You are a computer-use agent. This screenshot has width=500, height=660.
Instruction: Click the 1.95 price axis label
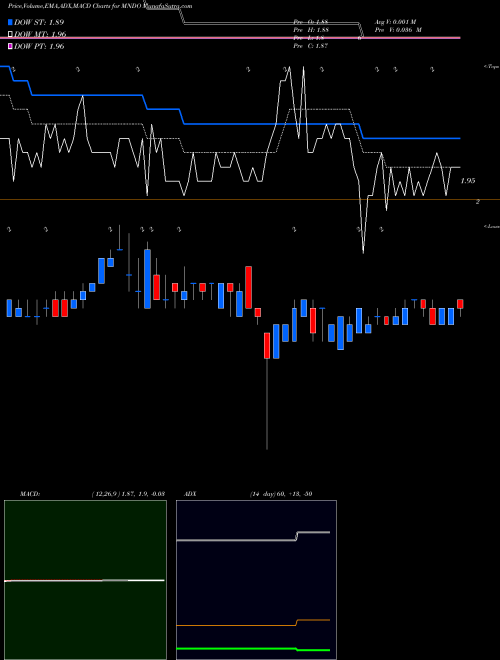click(468, 181)
